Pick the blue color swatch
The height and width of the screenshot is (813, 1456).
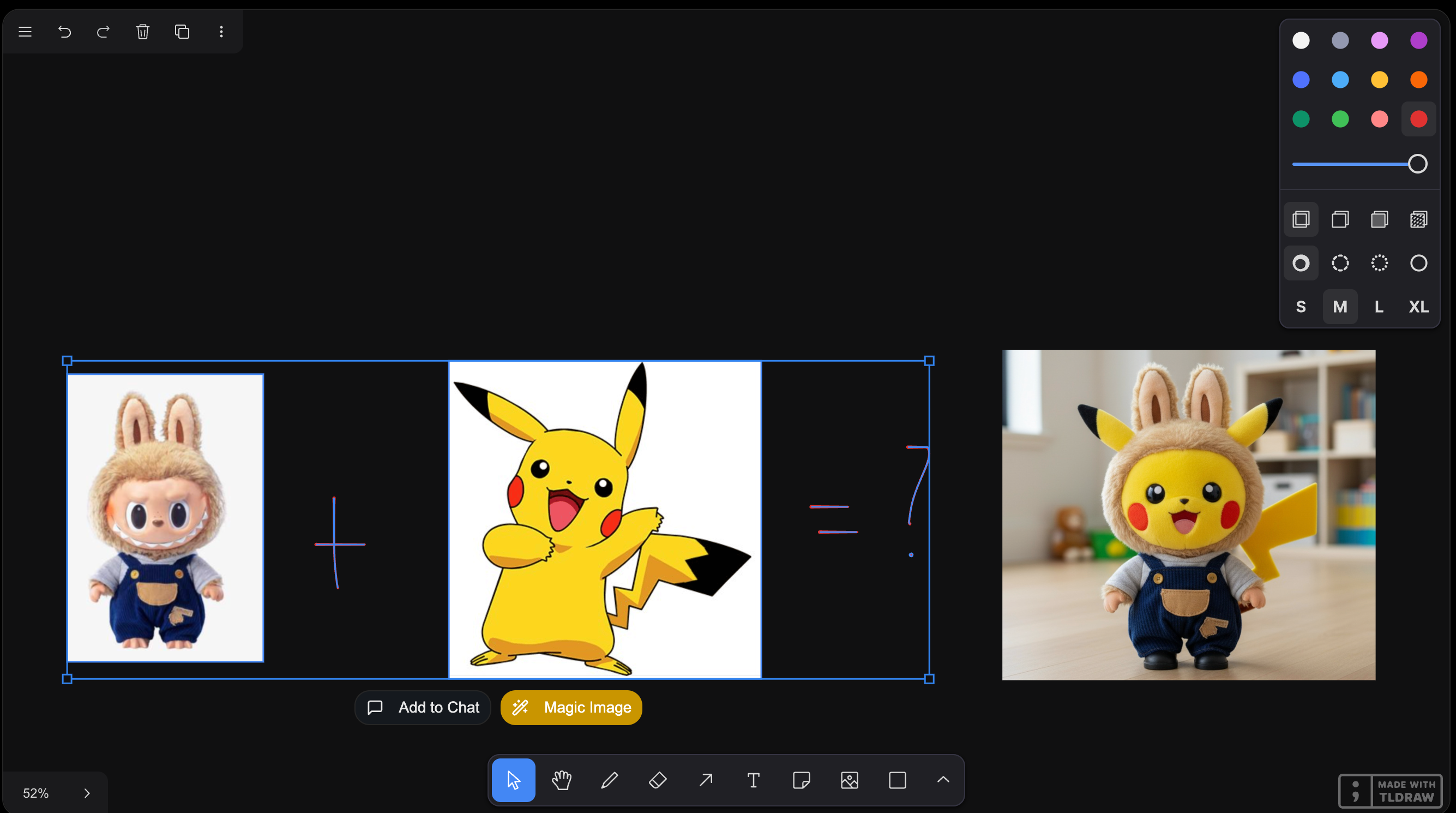1301,80
